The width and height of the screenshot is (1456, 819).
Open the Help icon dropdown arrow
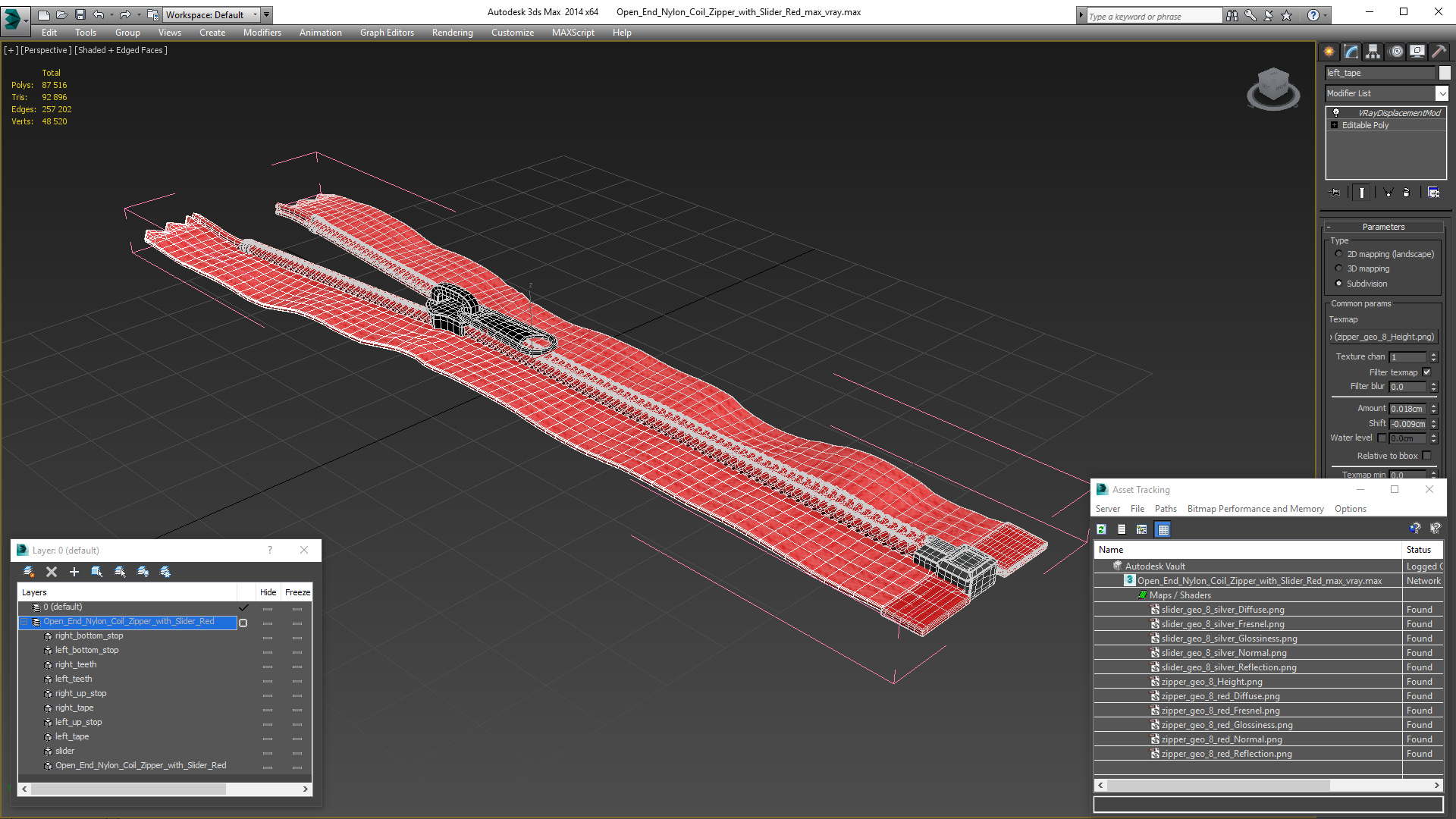click(1326, 15)
